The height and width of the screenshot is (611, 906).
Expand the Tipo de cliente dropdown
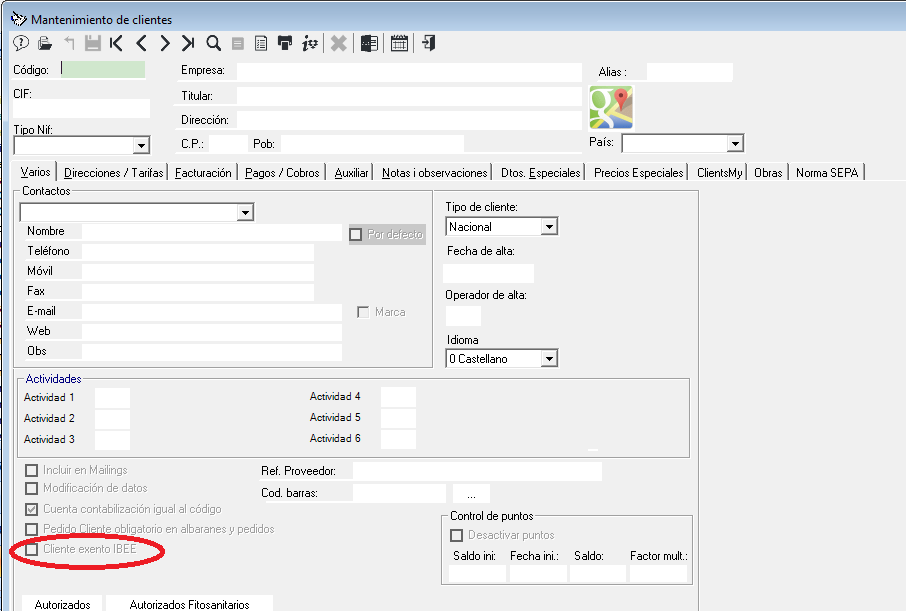[x=549, y=227]
